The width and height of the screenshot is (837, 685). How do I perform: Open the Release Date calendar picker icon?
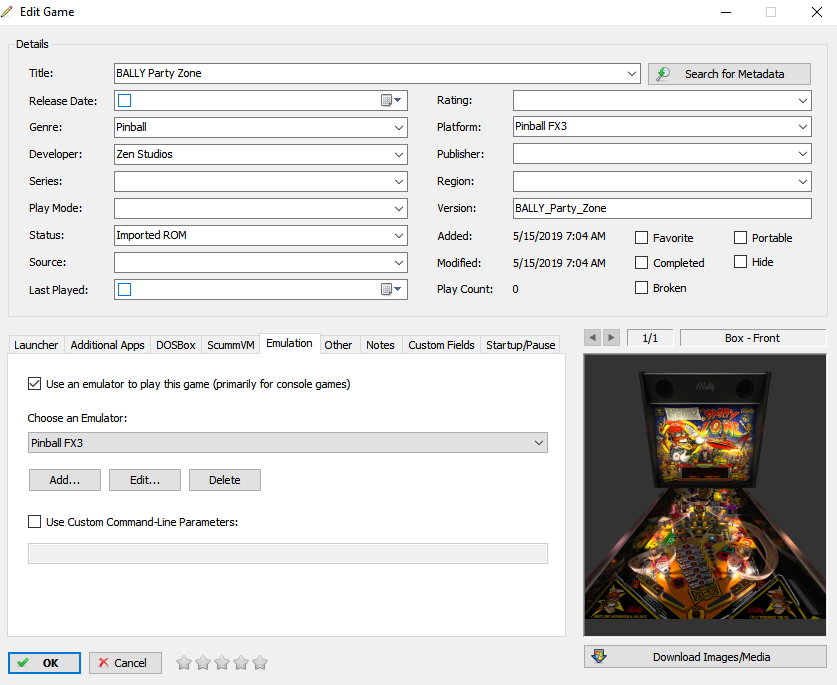click(391, 100)
